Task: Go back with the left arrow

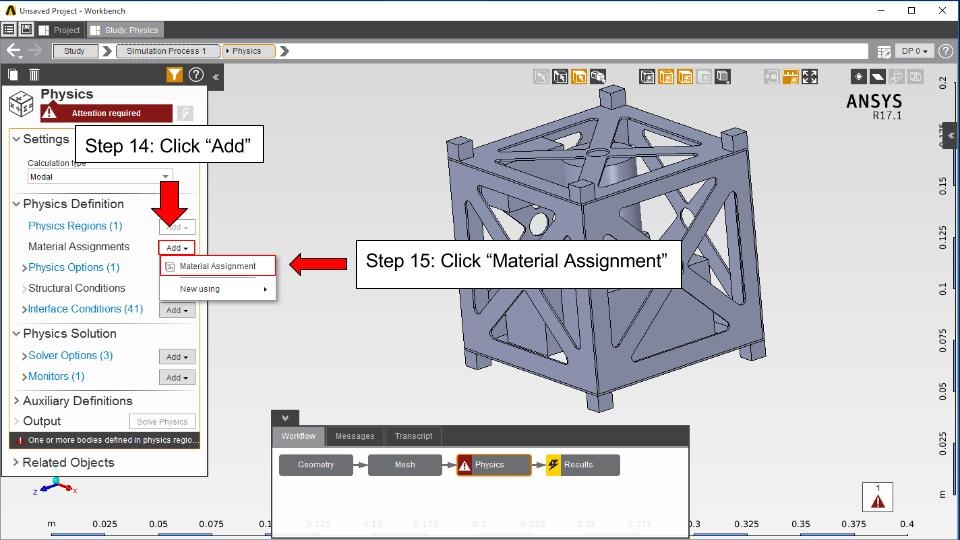Action: (13, 51)
